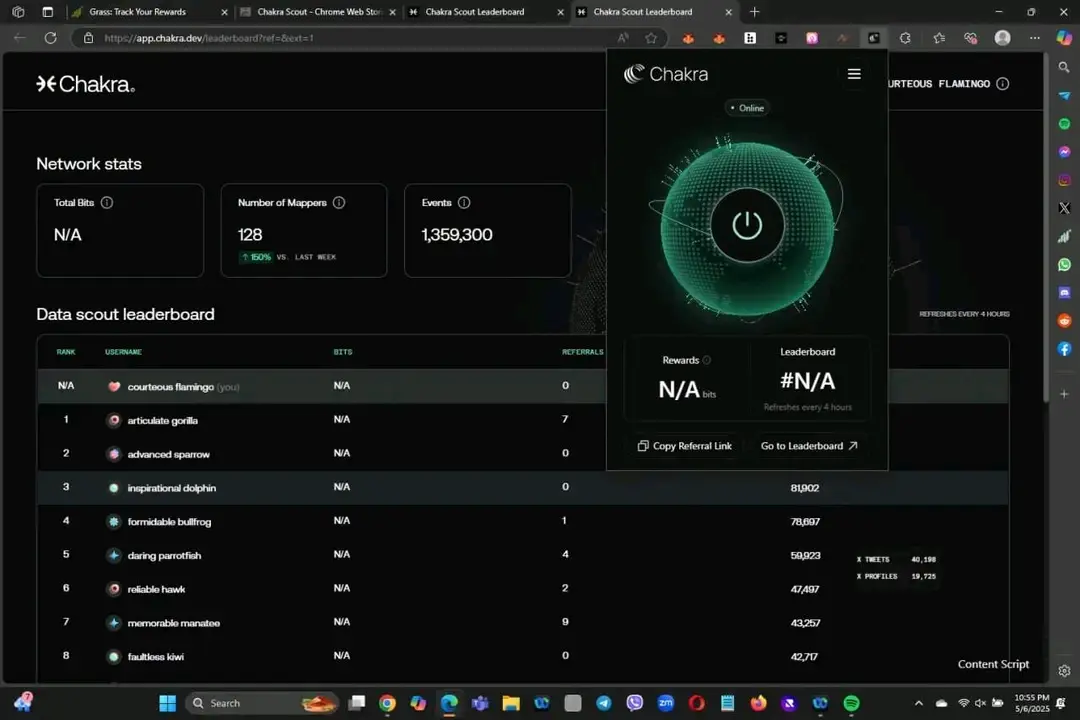This screenshot has width=1080, height=720.
Task: Open the Copilot icon in Edge toolbar
Action: point(1064,38)
